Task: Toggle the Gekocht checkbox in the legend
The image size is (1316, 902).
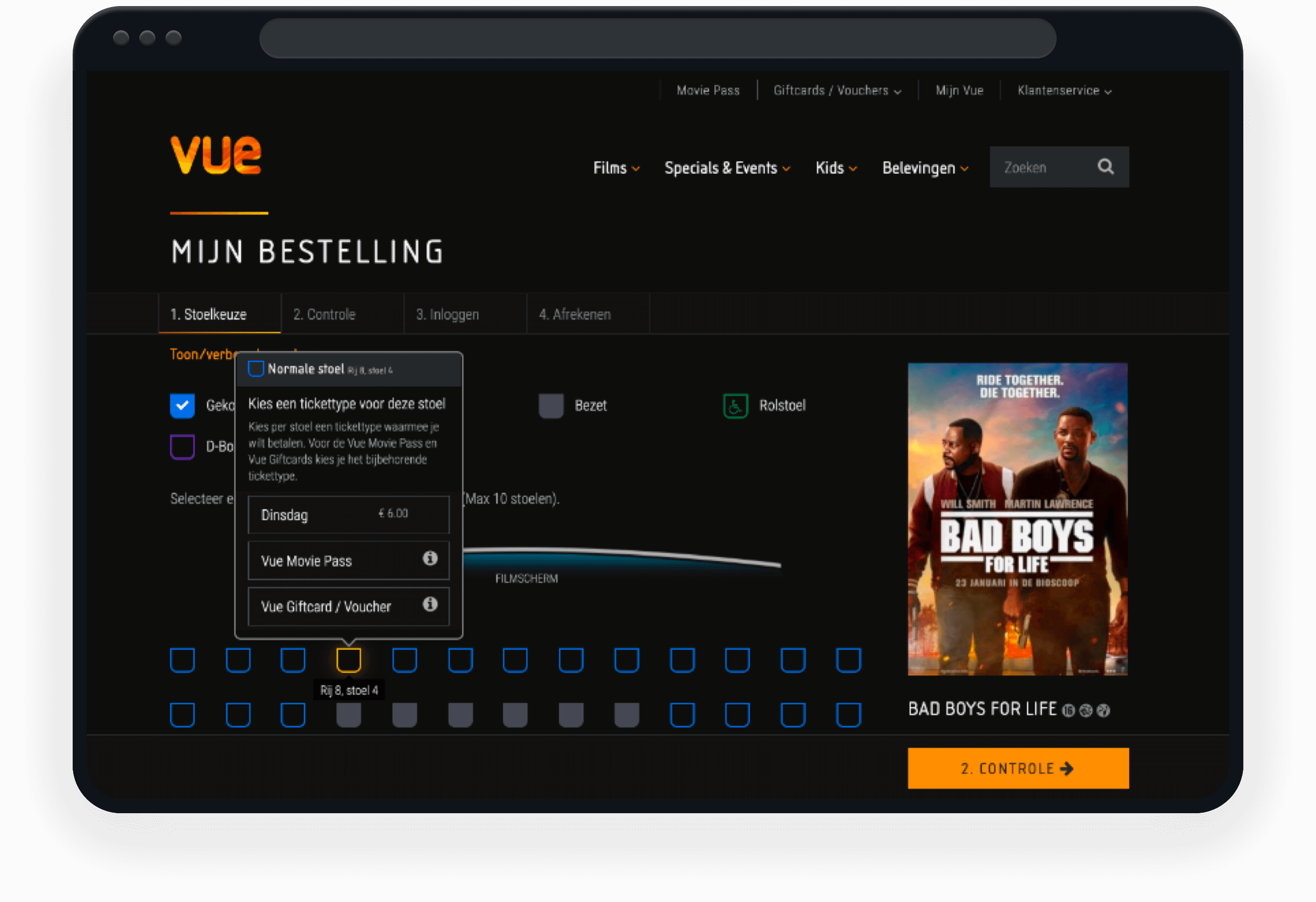Action: pyautogui.click(x=182, y=406)
